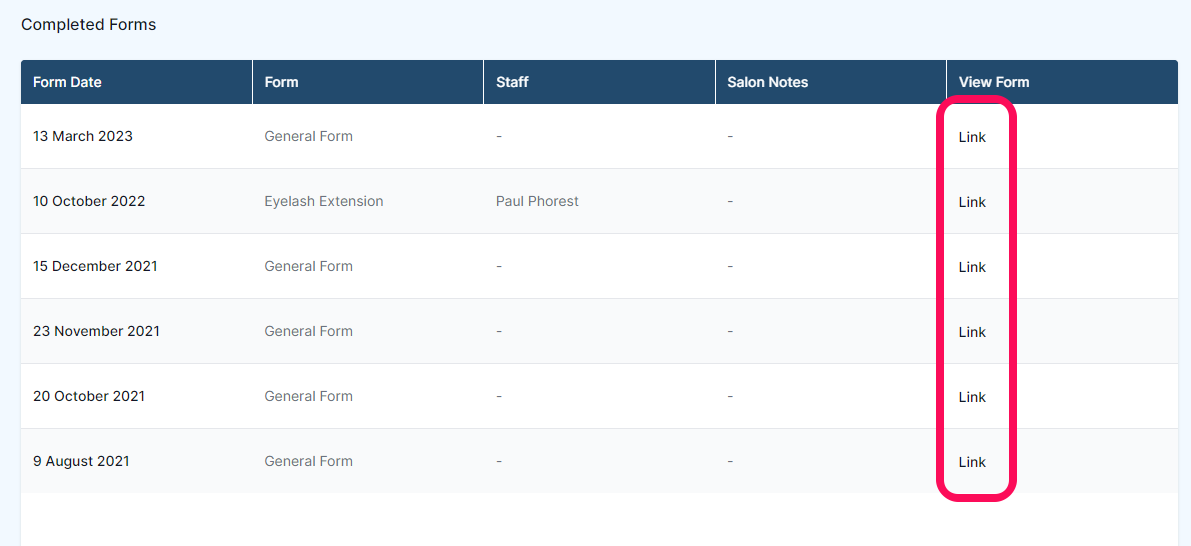
Task: Open the Link for 10 October 2022 form
Action: [972, 202]
